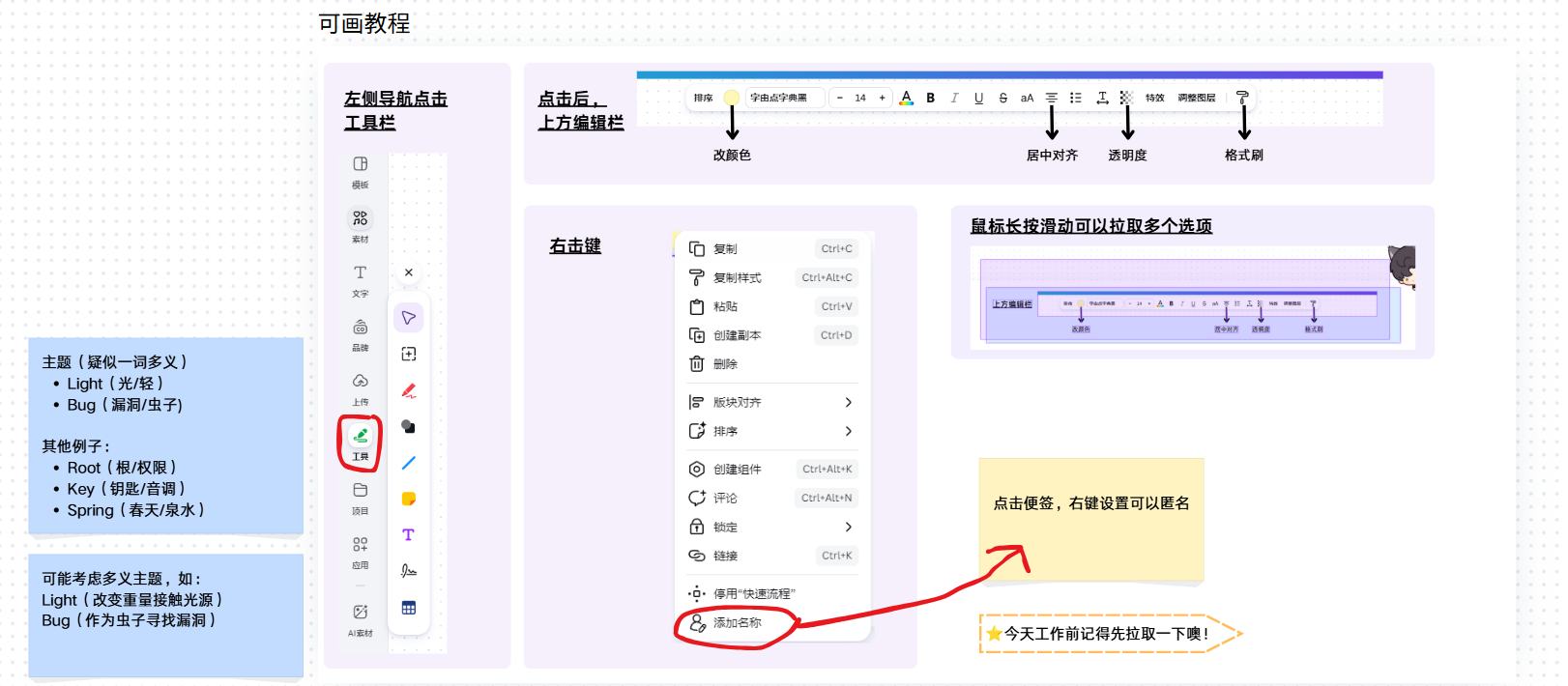Screen dimensions: 1568x686
Task: Open the 宇由点字典黑 font dropdown
Action: tap(785, 98)
